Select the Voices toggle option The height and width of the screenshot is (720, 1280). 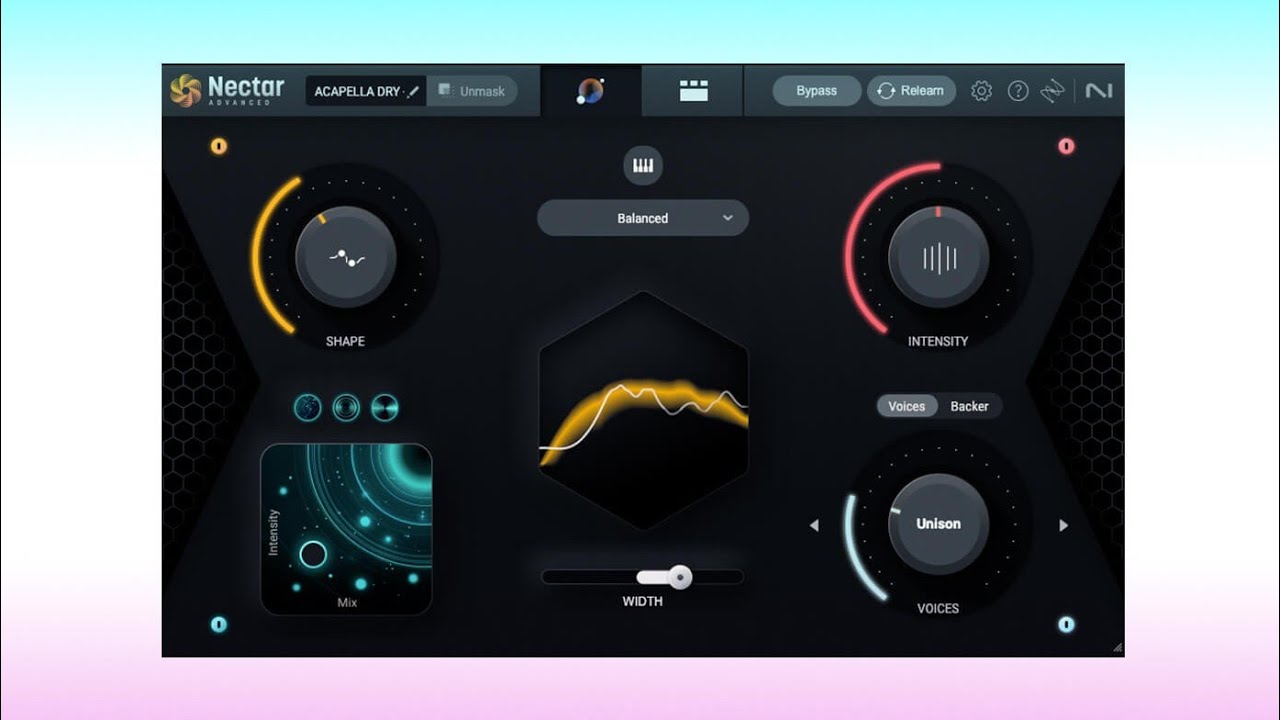[x=907, y=406]
